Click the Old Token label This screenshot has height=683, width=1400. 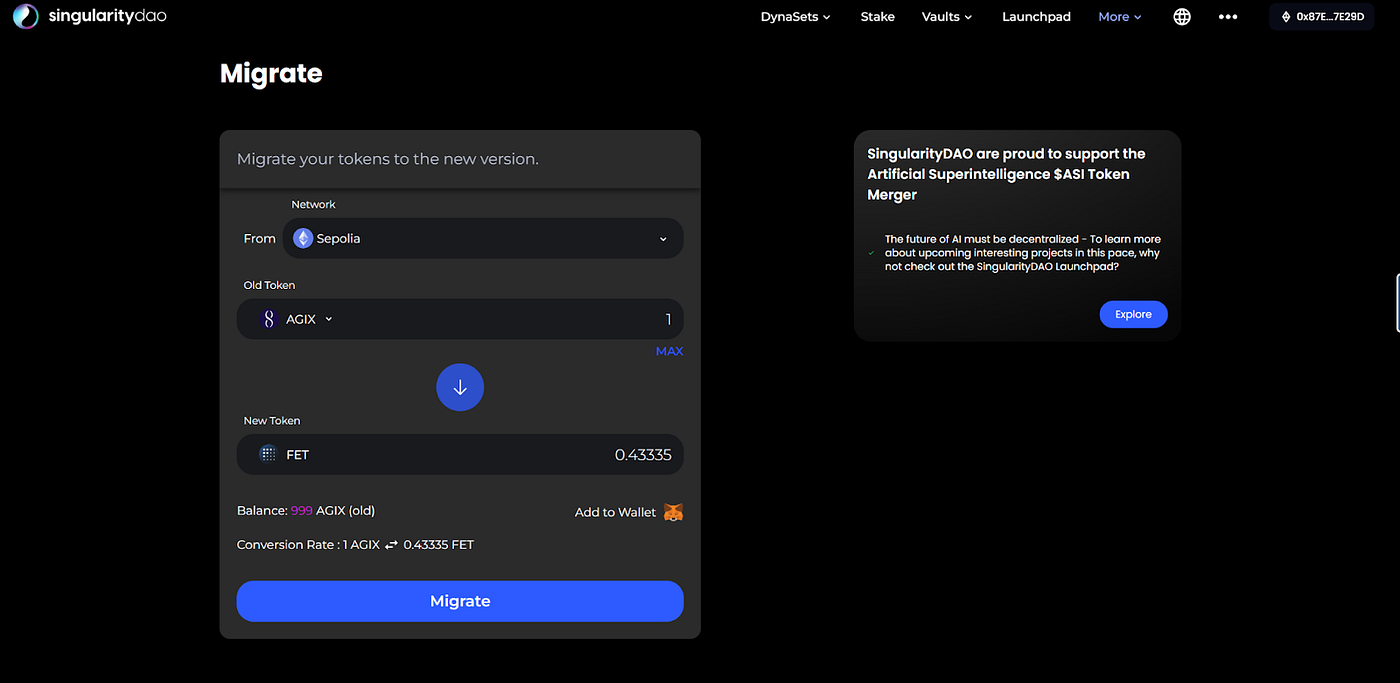(269, 285)
